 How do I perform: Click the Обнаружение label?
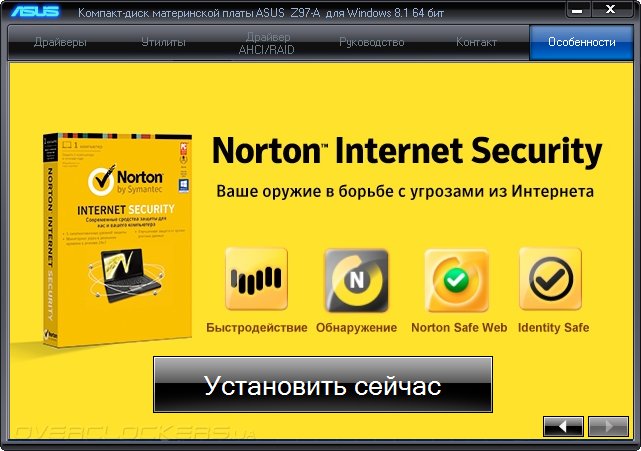tap(356, 328)
